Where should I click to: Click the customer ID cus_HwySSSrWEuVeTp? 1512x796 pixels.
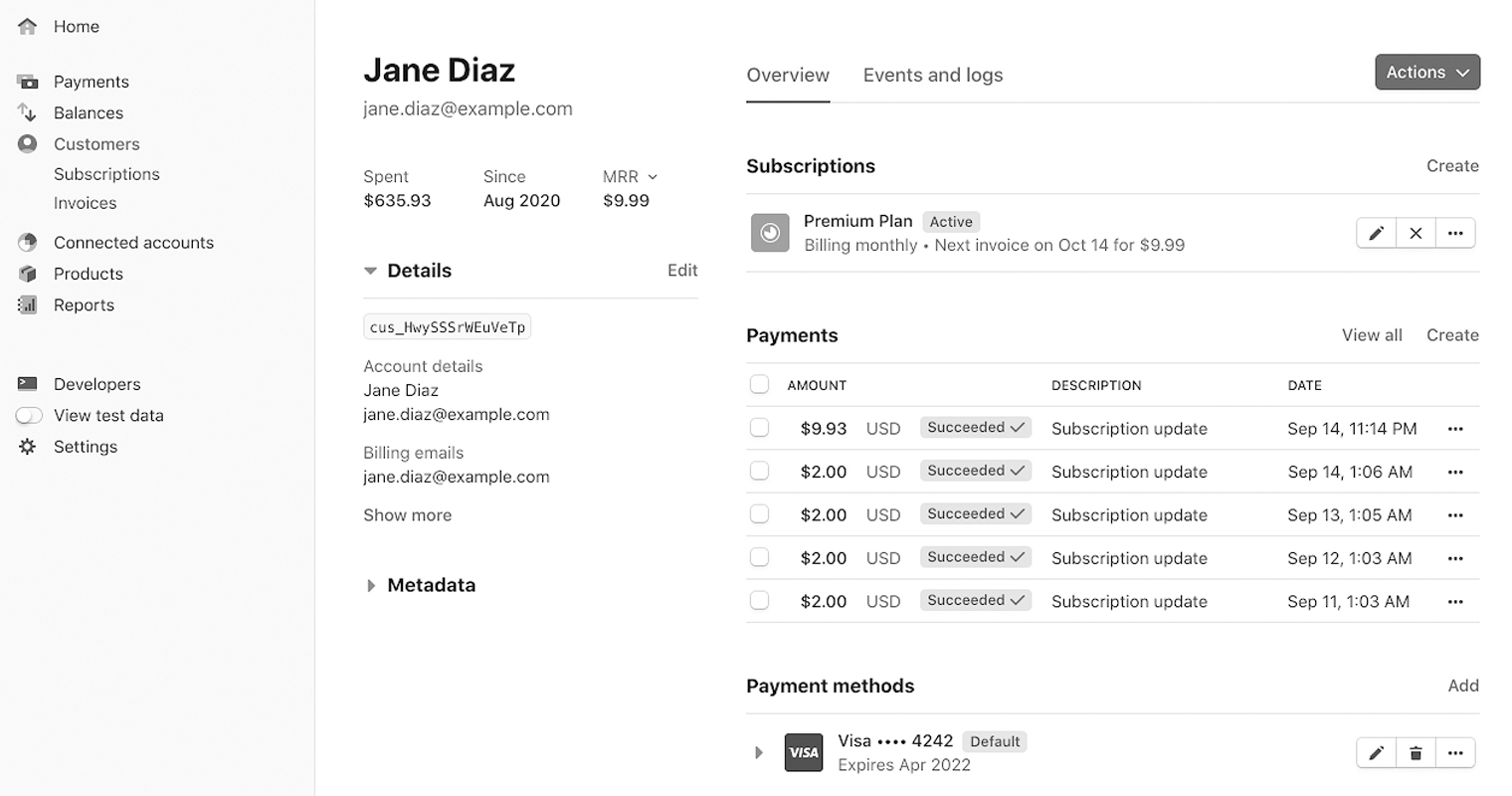coord(447,327)
